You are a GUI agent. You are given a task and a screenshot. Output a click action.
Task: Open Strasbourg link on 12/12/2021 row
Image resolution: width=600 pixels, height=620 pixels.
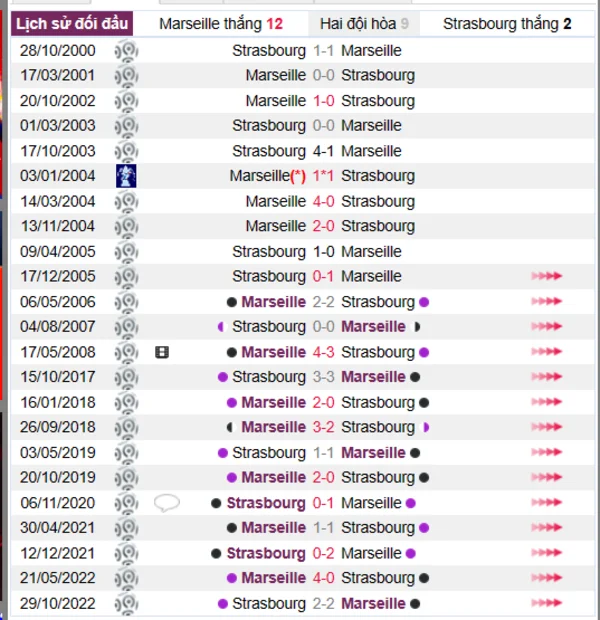pyautogui.click(x=266, y=554)
